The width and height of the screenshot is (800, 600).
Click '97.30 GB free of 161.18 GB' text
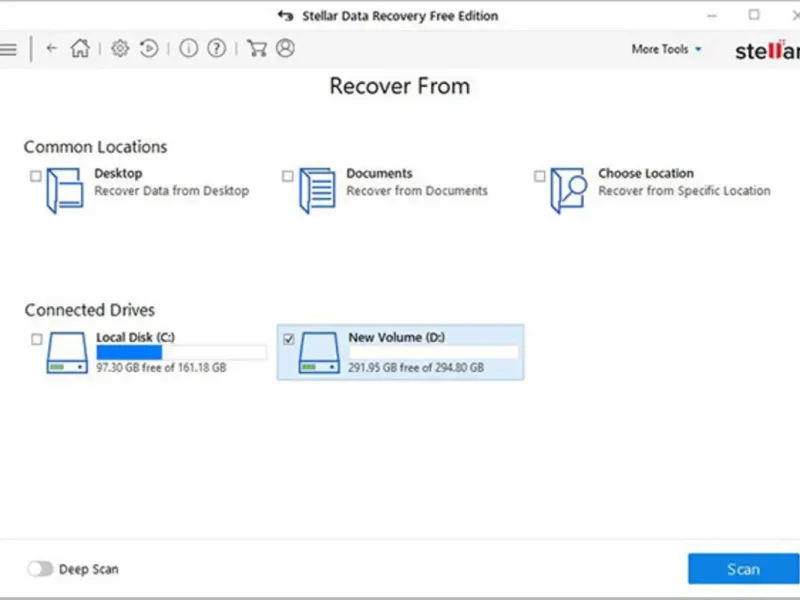[161, 367]
